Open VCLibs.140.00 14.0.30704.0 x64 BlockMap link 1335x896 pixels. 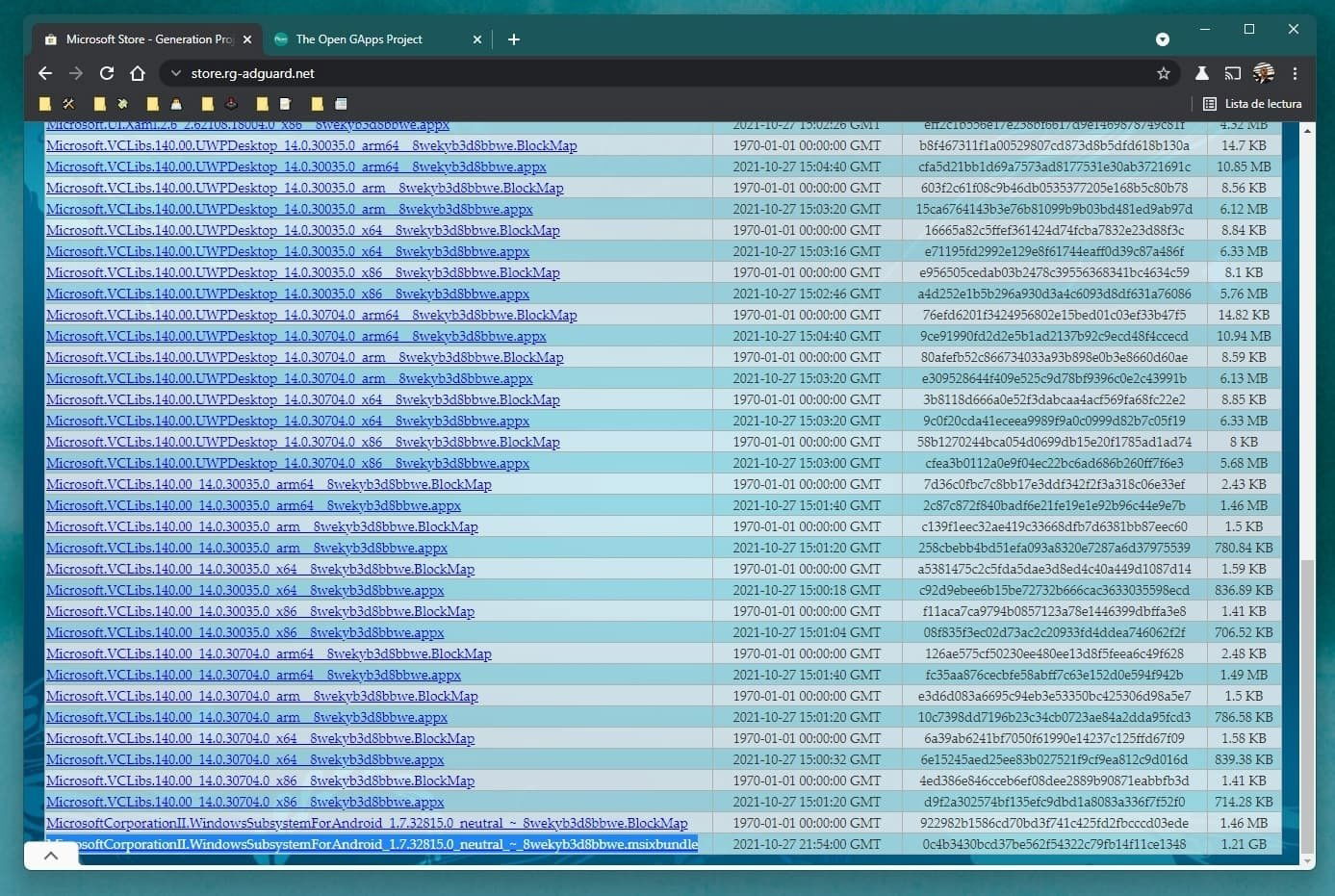click(x=260, y=738)
